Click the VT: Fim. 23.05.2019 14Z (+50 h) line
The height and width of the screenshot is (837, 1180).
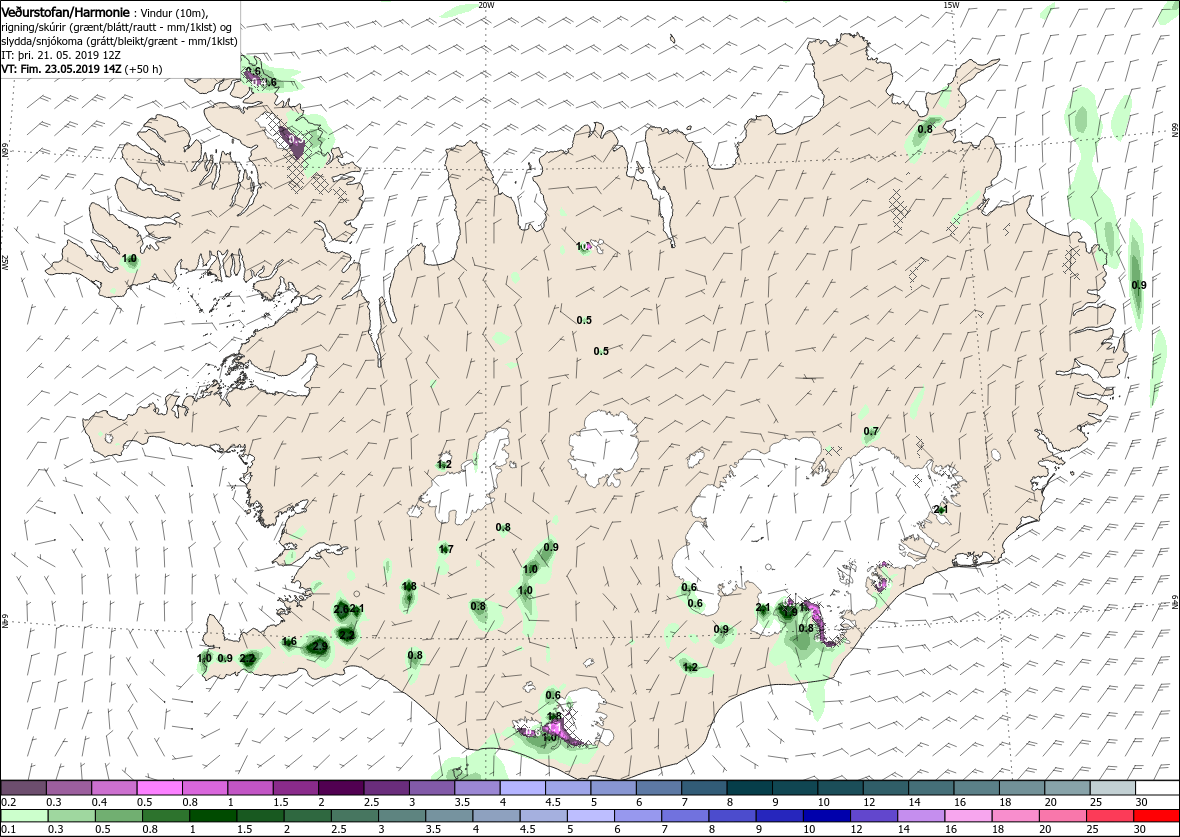click(x=82, y=68)
